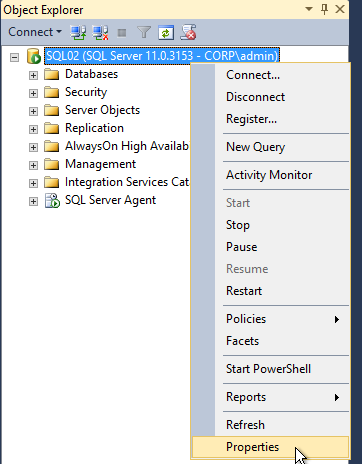Click the Refresh toolbar icon
Viewport: 362px width, 464px height.
pos(166,33)
